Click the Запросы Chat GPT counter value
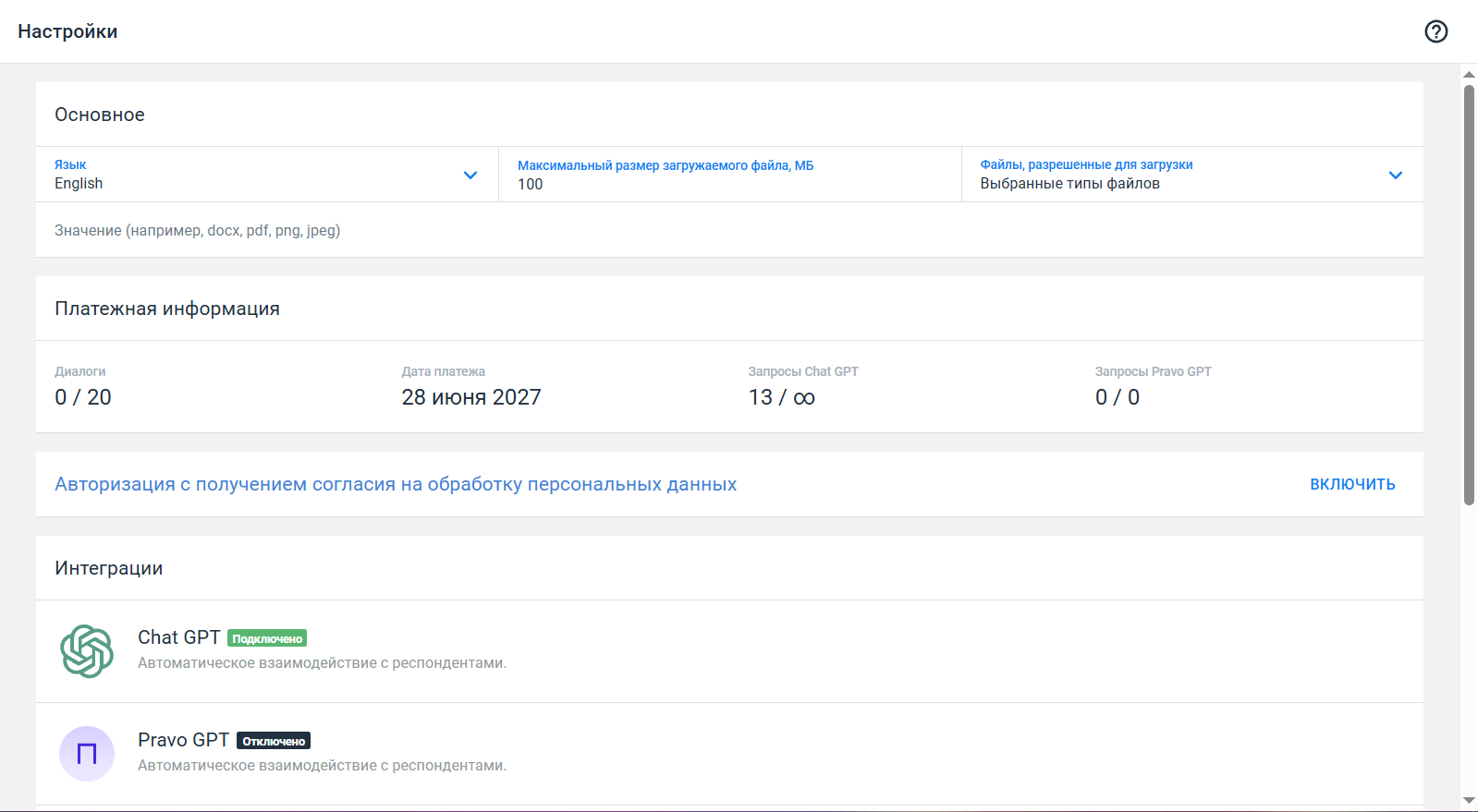This screenshot has width=1478, height=812. coord(781,397)
